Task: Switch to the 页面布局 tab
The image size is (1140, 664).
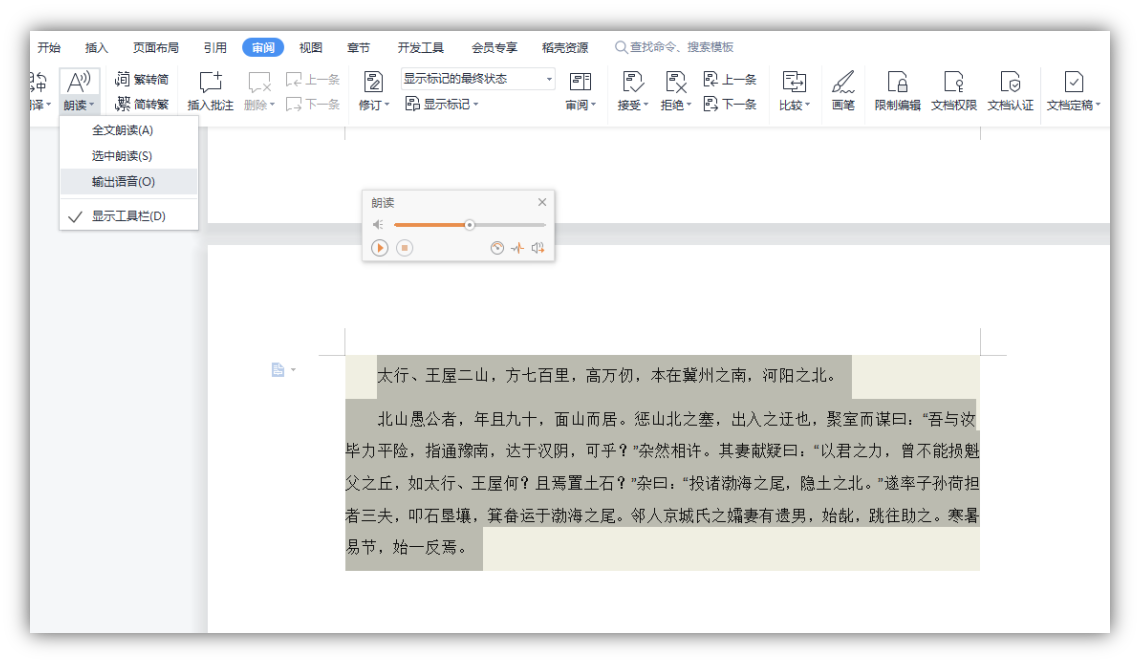Action: (x=156, y=47)
